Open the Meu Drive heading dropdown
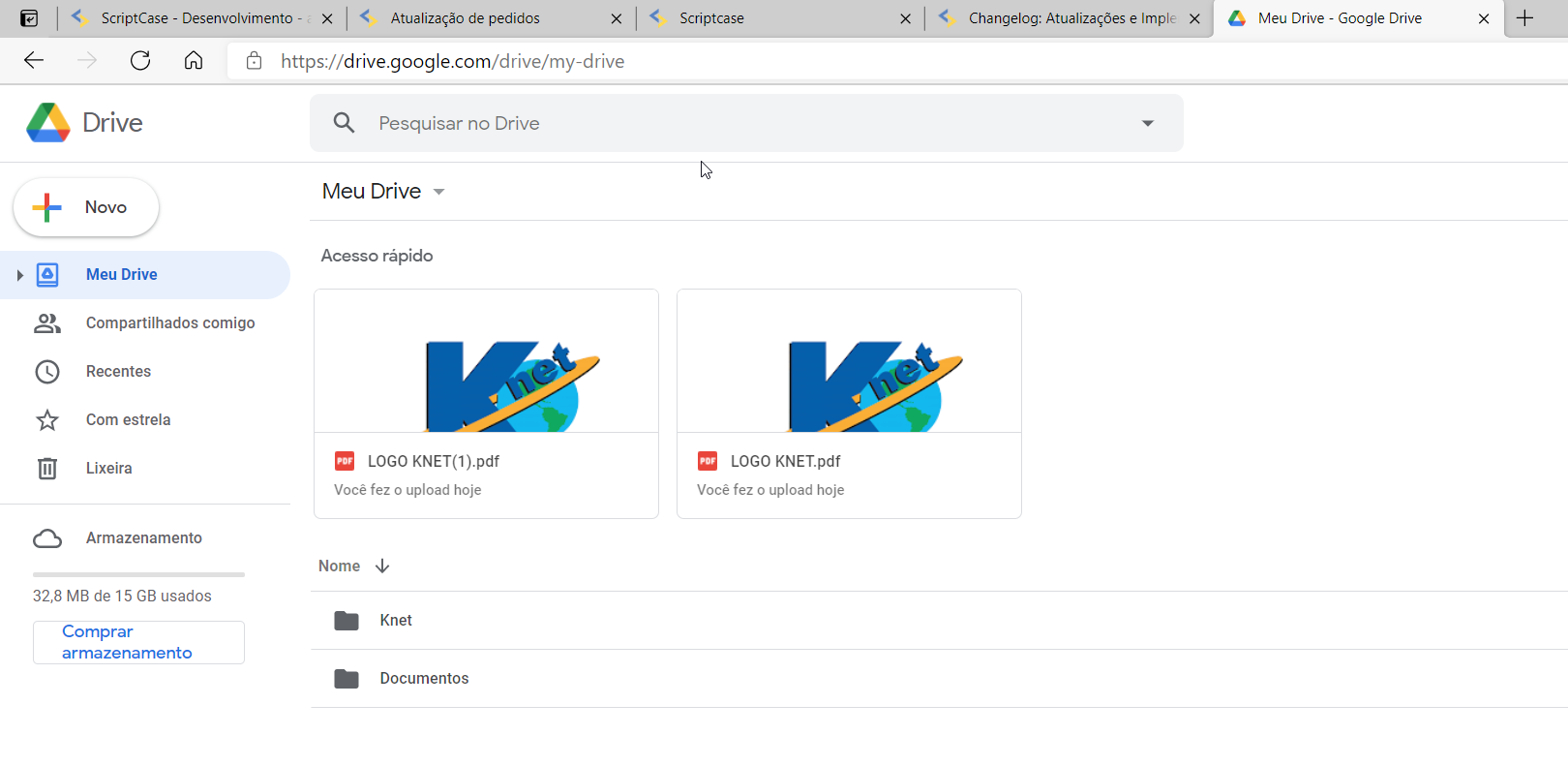The image size is (1568, 766). (384, 192)
